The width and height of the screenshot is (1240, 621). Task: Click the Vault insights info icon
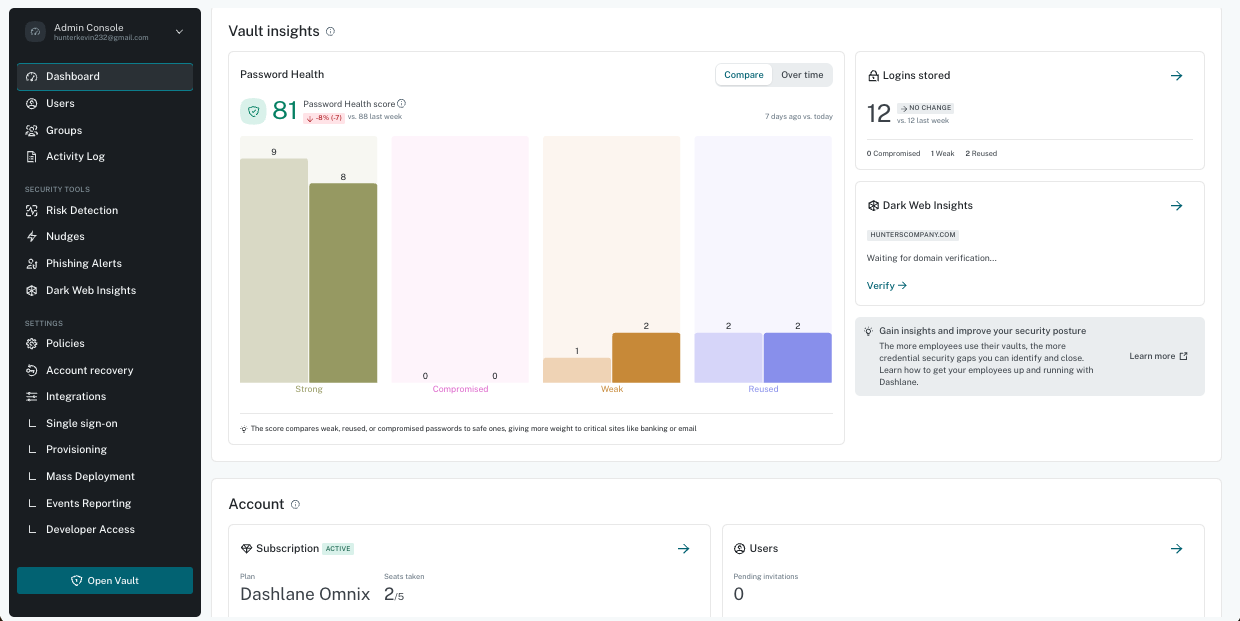[x=330, y=31]
